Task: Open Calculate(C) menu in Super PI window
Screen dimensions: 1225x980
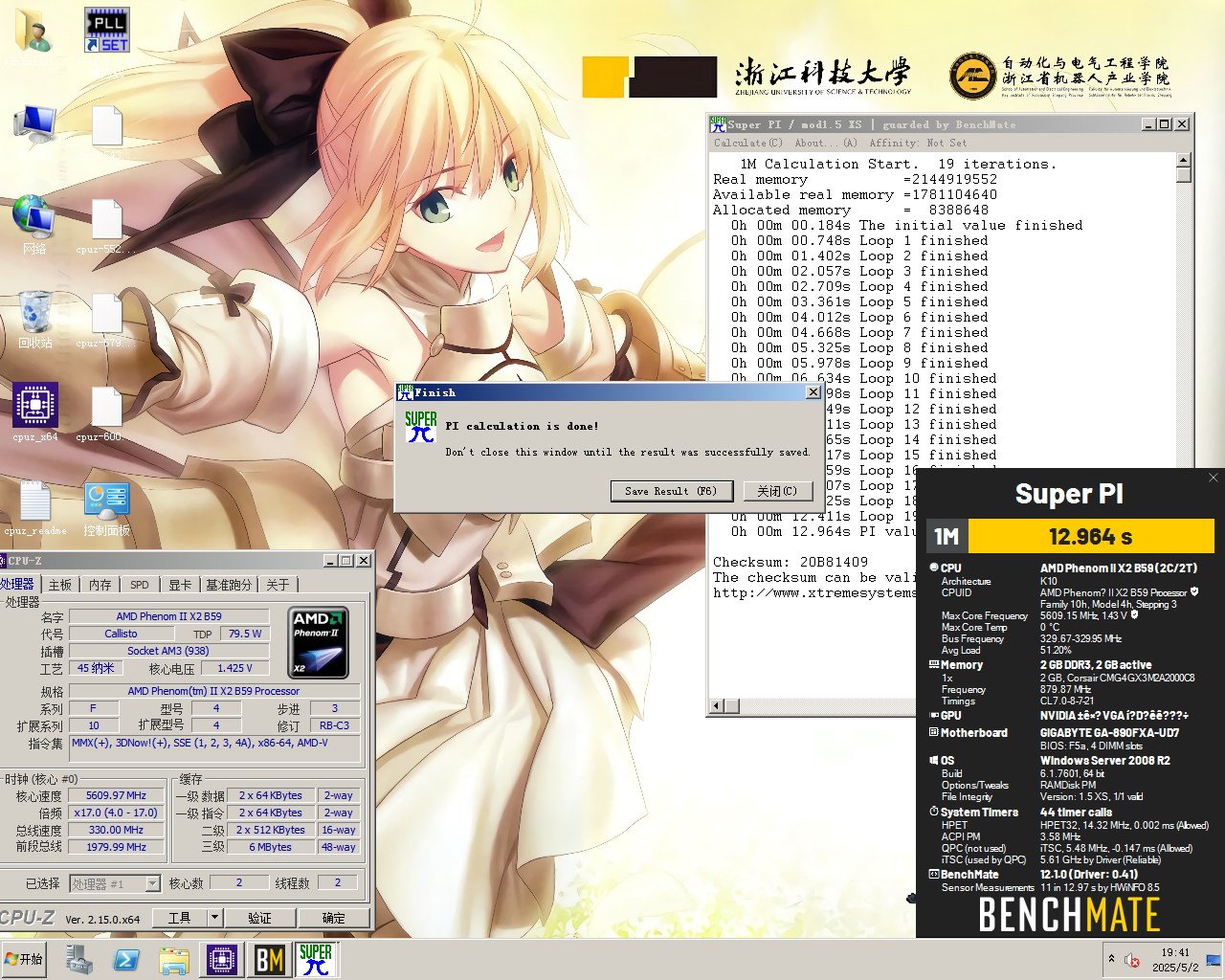Action: pyautogui.click(x=748, y=143)
